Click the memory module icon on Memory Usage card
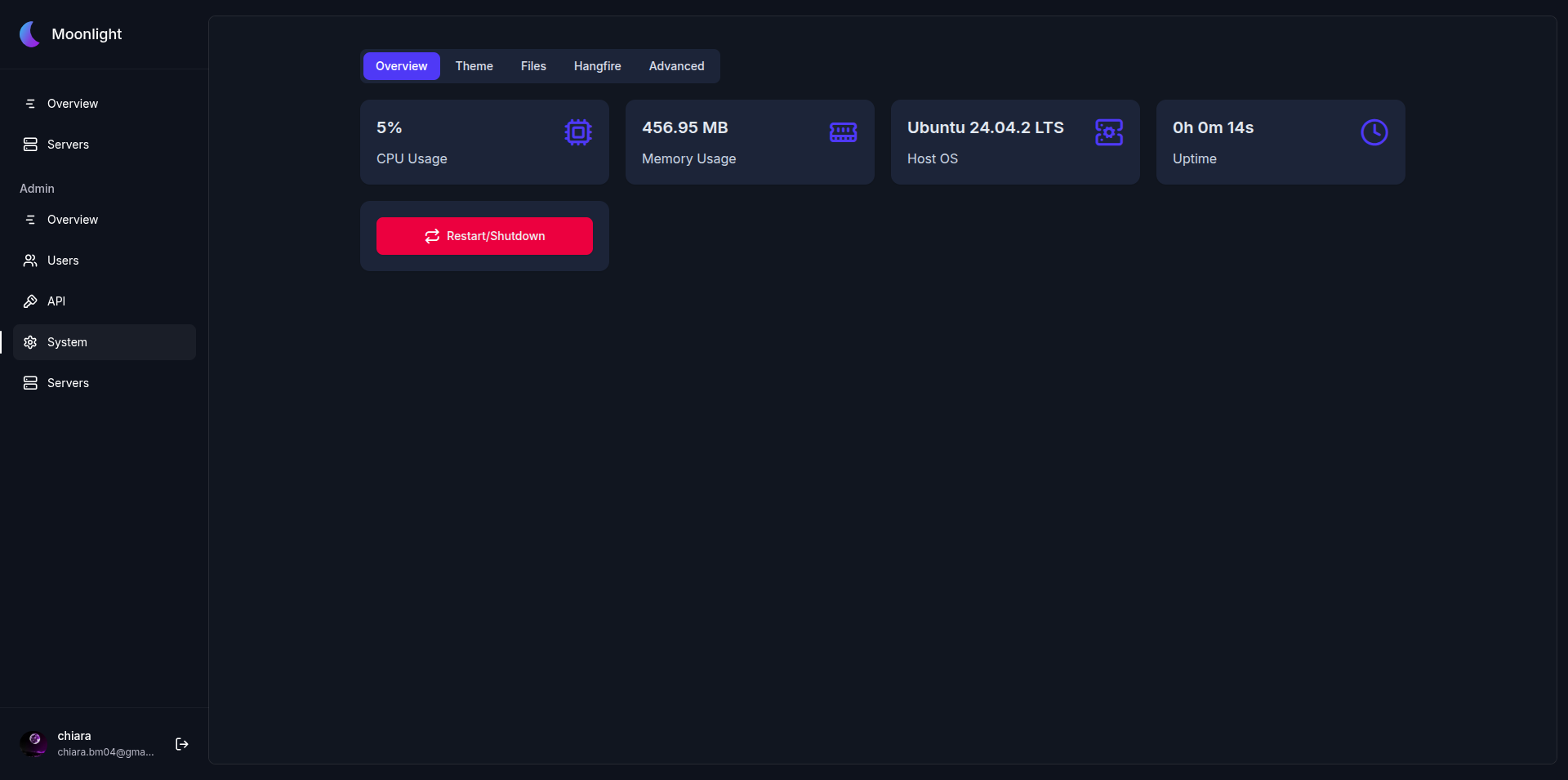The image size is (1568, 780). [844, 132]
